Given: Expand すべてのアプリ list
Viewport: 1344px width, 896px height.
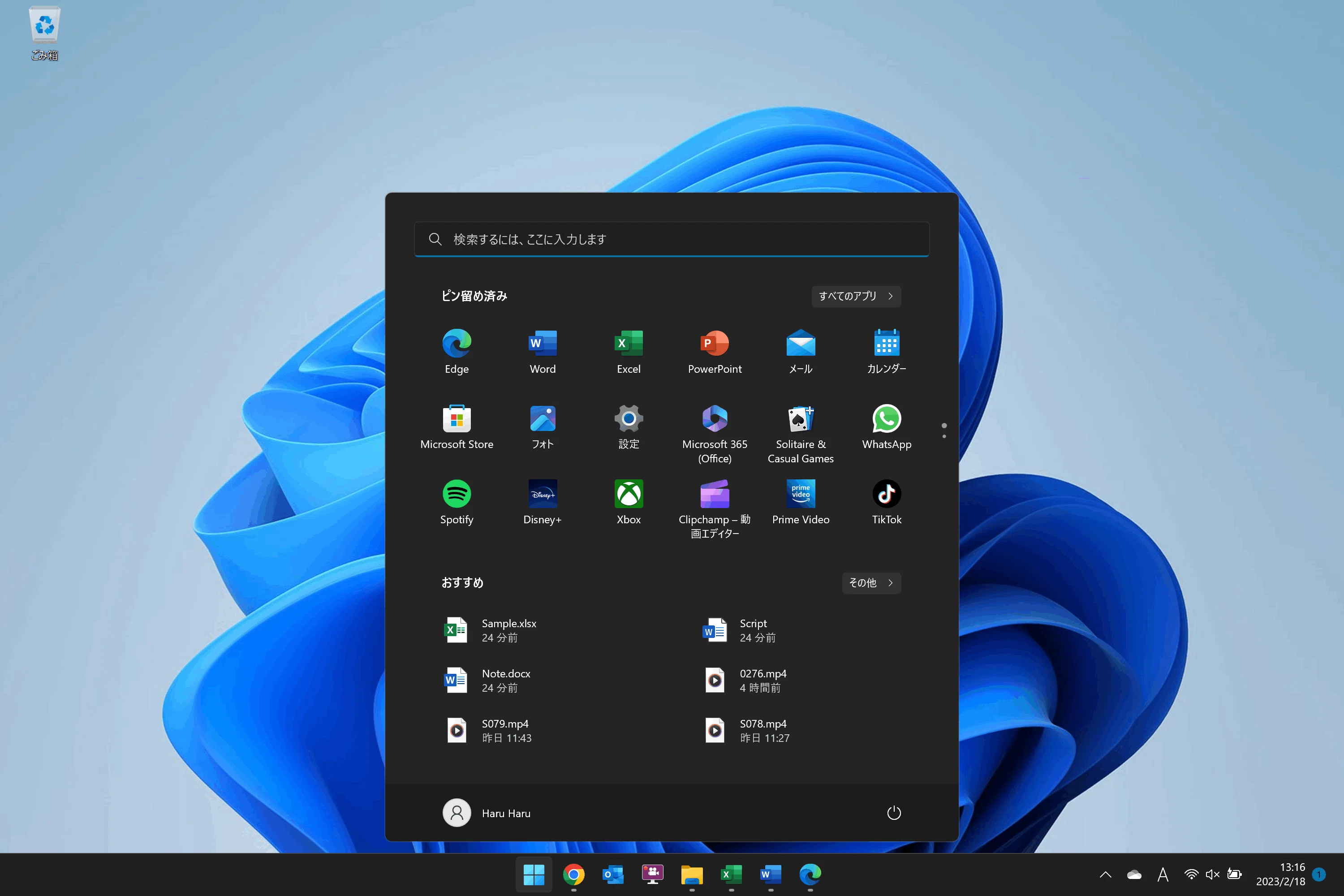Looking at the screenshot, I should coord(856,296).
